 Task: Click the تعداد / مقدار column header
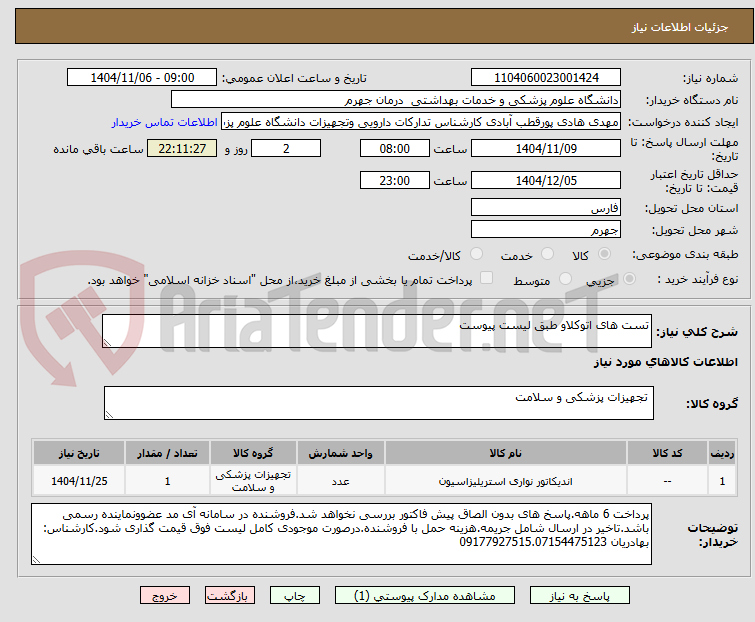167,453
